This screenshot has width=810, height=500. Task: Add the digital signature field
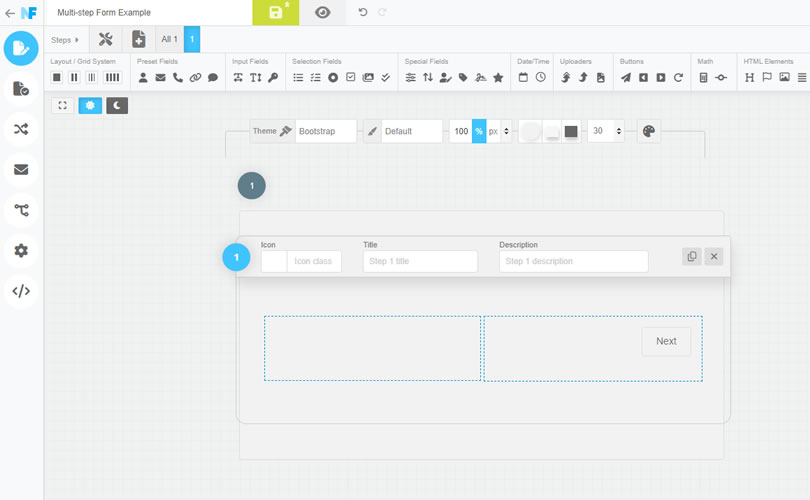481,77
